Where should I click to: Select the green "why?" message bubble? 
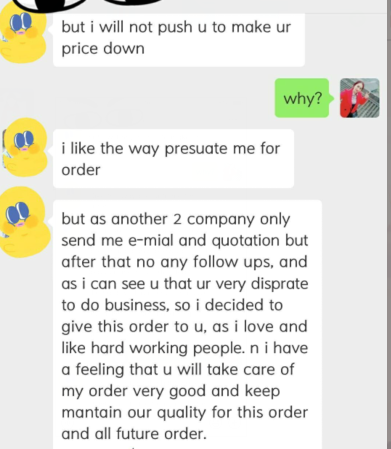tap(302, 98)
